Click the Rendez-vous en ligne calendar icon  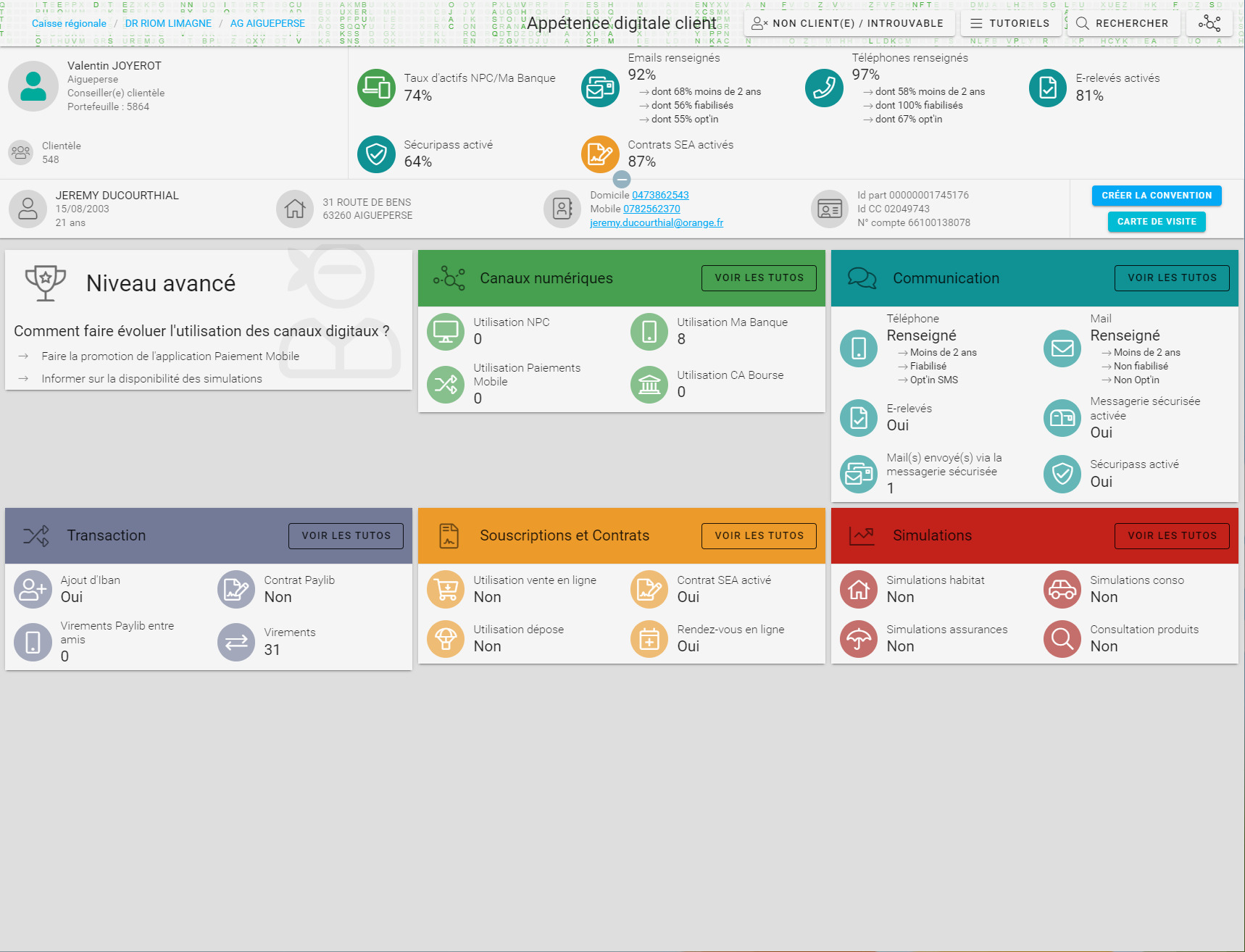tap(649, 639)
